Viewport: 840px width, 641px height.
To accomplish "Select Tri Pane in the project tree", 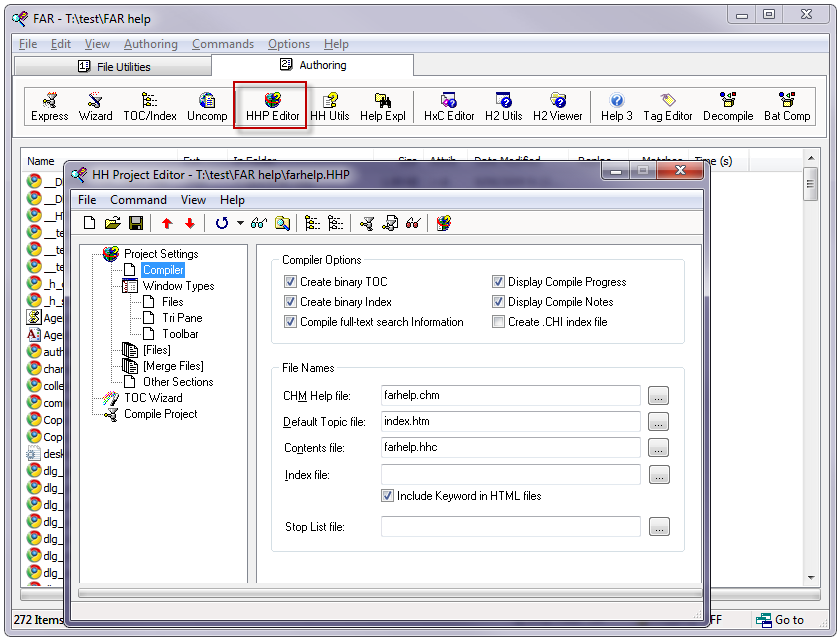I will [x=182, y=318].
